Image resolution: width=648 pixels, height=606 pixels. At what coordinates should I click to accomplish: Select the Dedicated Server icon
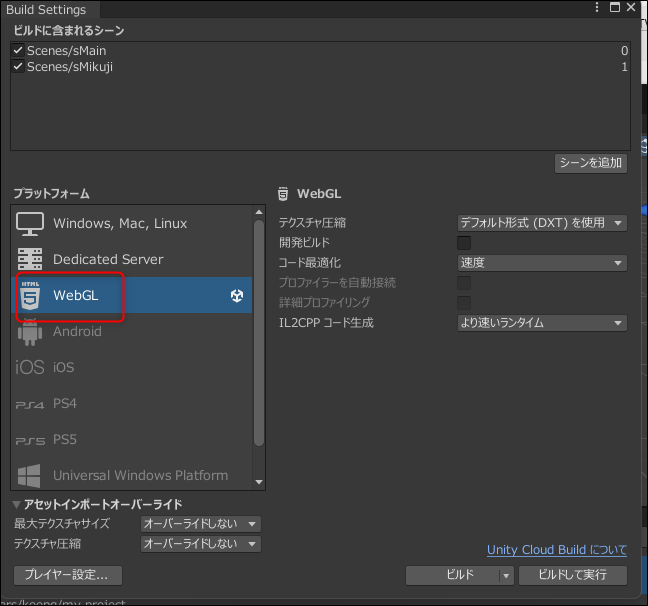[30, 259]
